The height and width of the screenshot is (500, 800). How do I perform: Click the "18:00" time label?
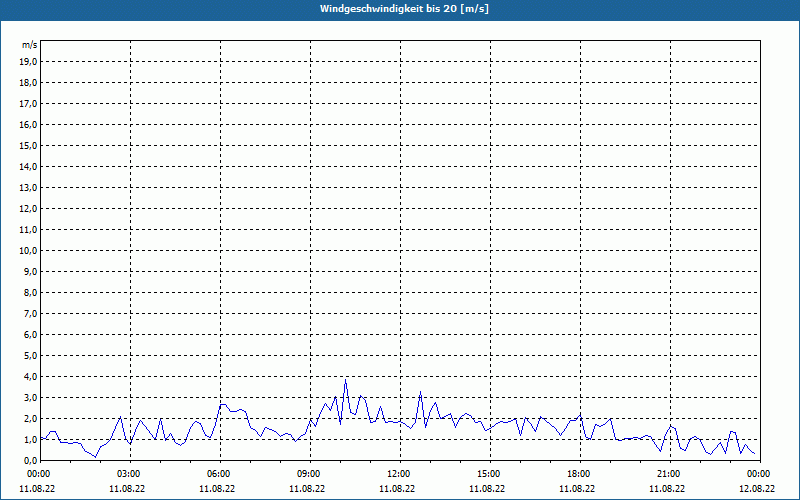click(x=581, y=474)
